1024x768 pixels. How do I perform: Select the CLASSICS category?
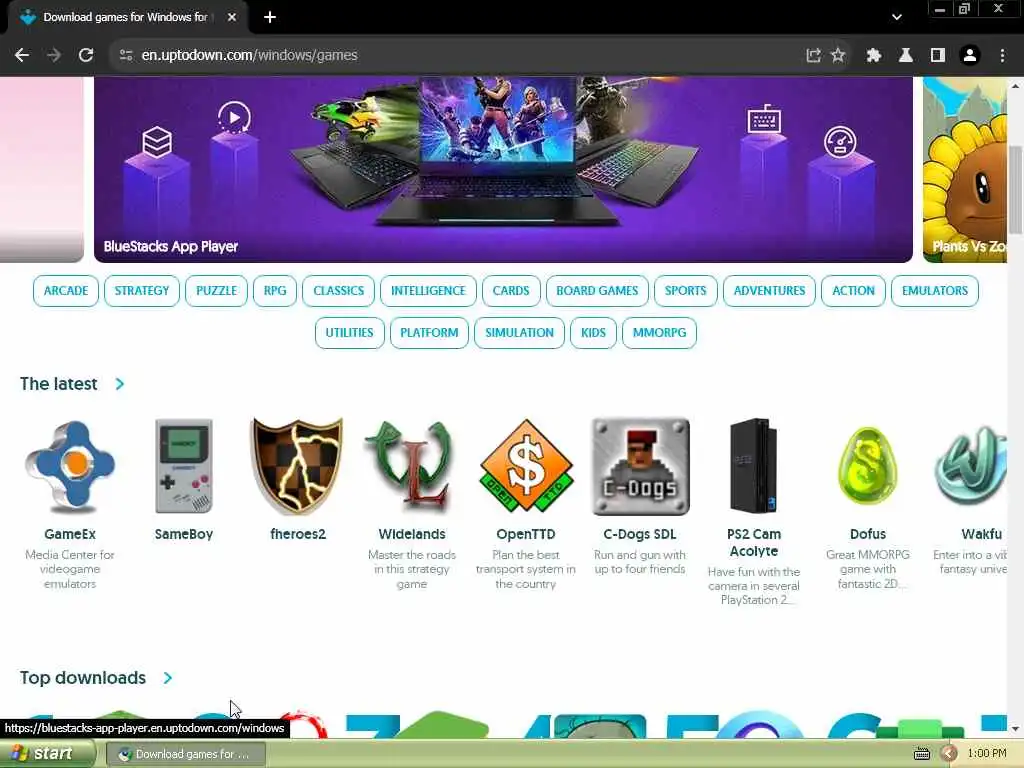(x=338, y=291)
